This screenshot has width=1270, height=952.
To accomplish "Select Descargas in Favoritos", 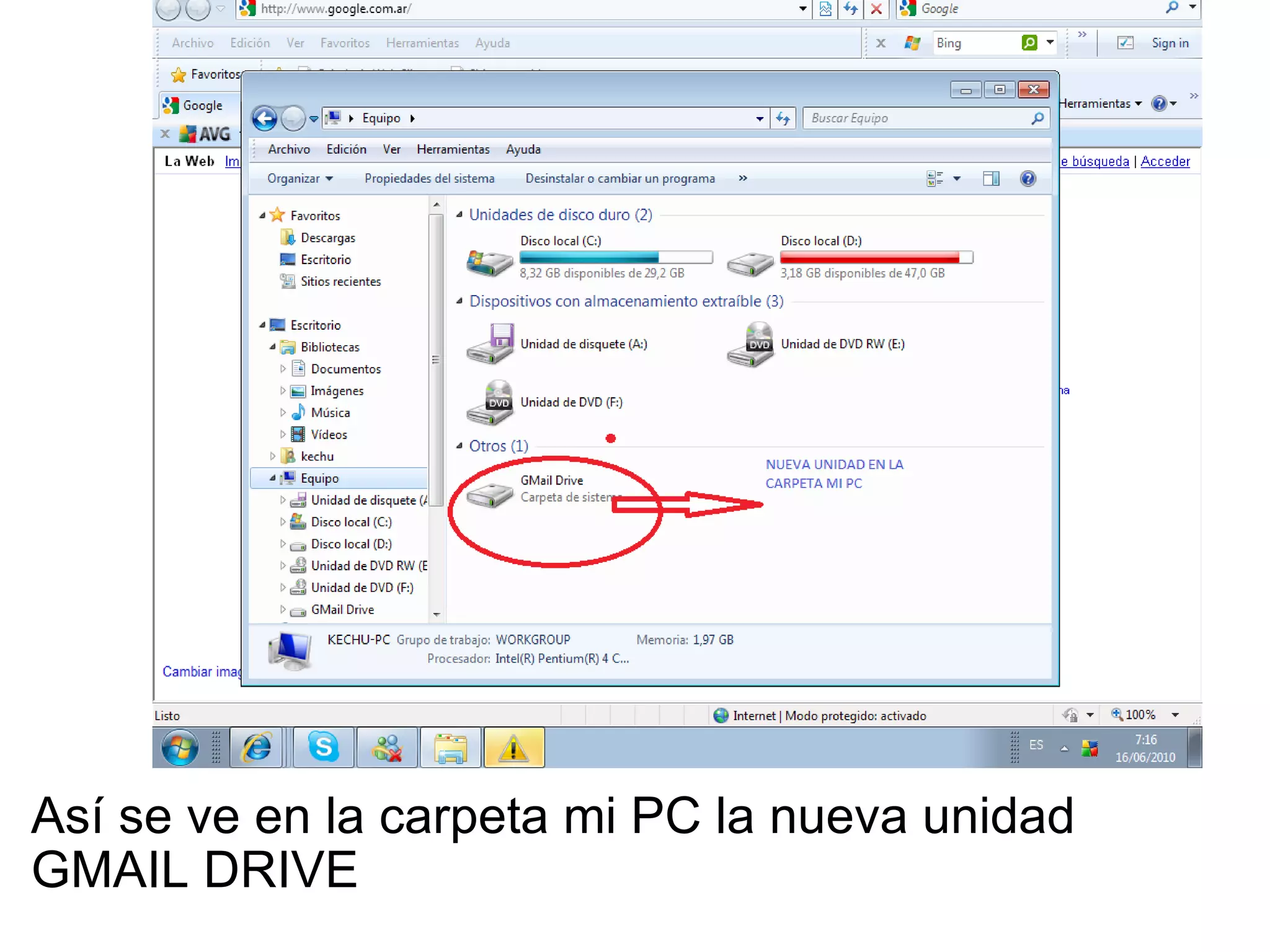I will tap(328, 238).
